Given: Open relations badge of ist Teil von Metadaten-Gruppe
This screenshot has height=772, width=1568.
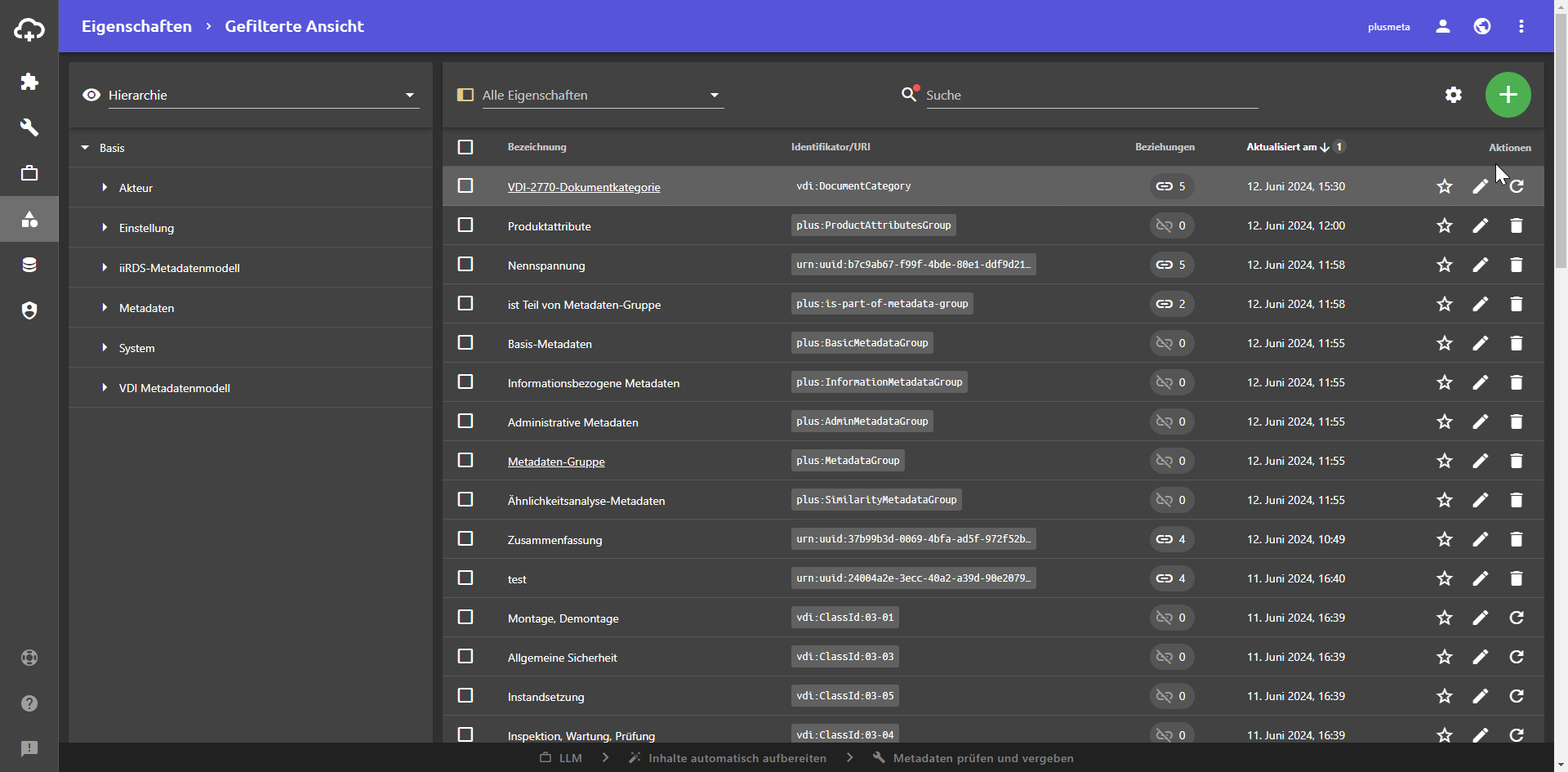Looking at the screenshot, I should pos(1172,304).
